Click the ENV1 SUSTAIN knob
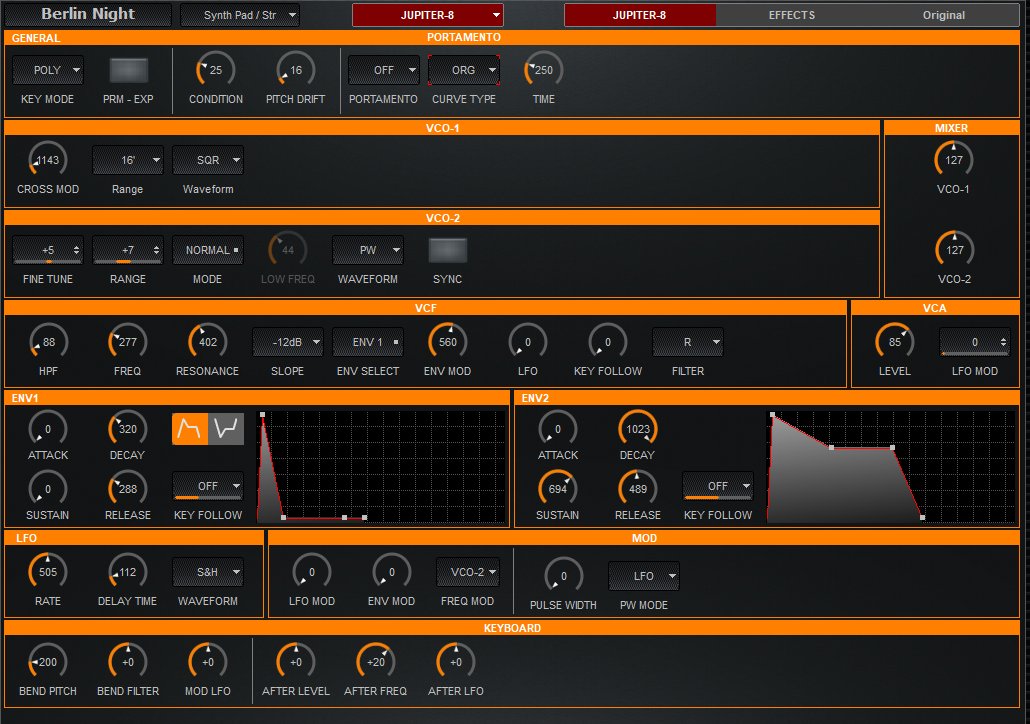This screenshot has height=724, width=1030. (x=48, y=489)
